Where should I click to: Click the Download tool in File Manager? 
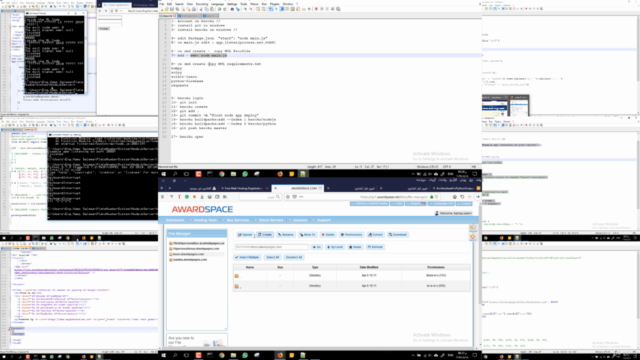pyautogui.click(x=398, y=235)
